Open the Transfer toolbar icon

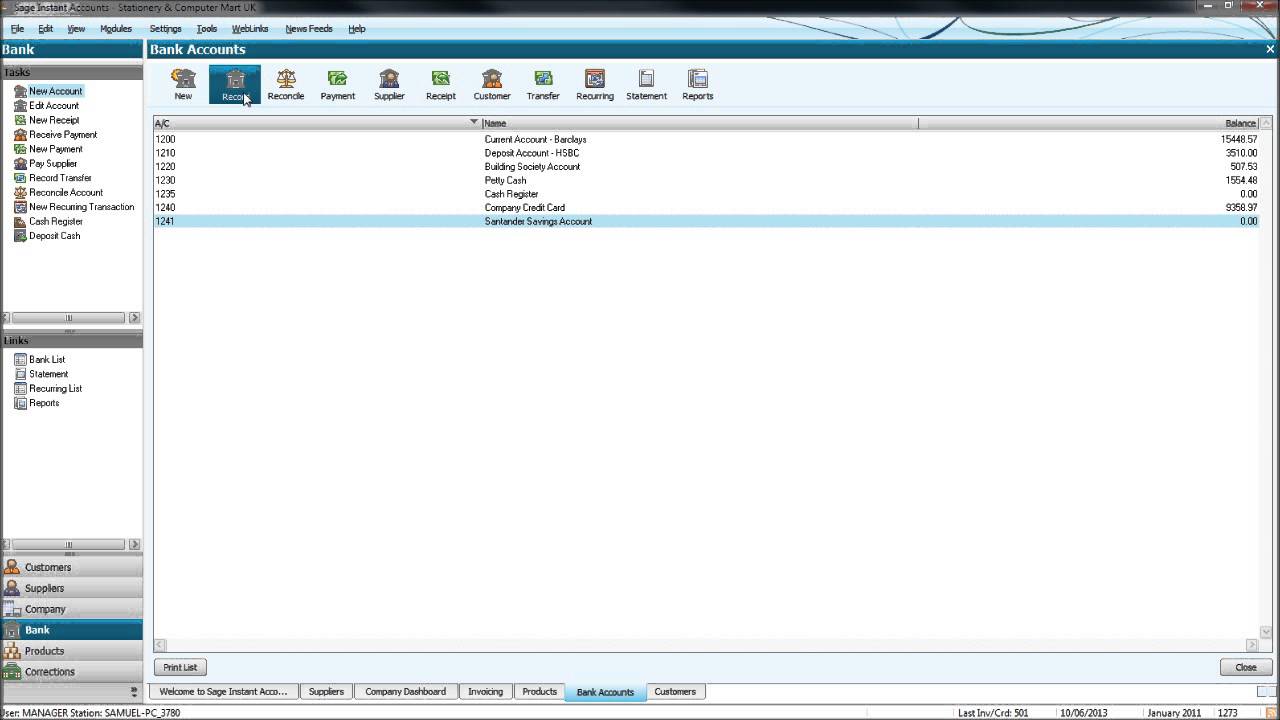(543, 84)
